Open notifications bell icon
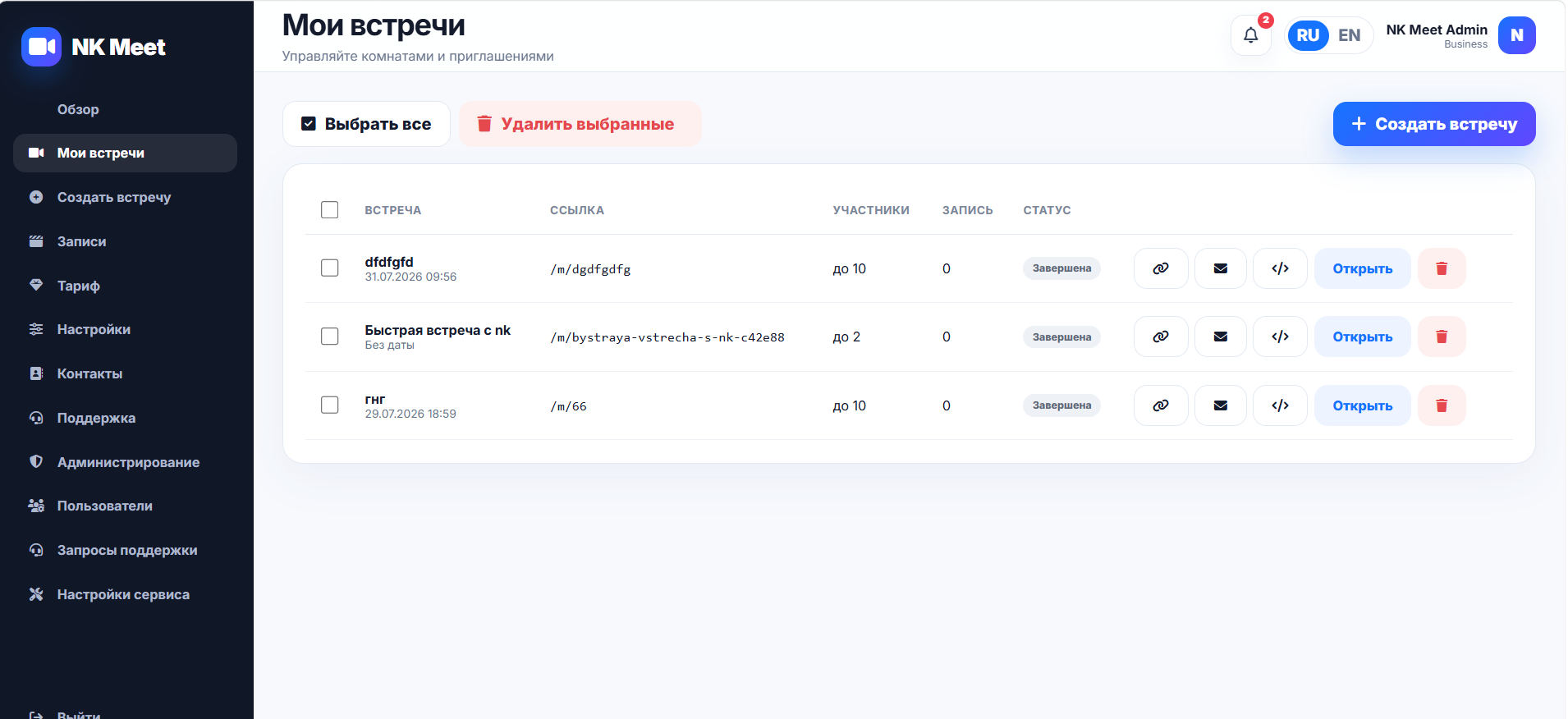The height and width of the screenshot is (719, 1568). click(1250, 35)
